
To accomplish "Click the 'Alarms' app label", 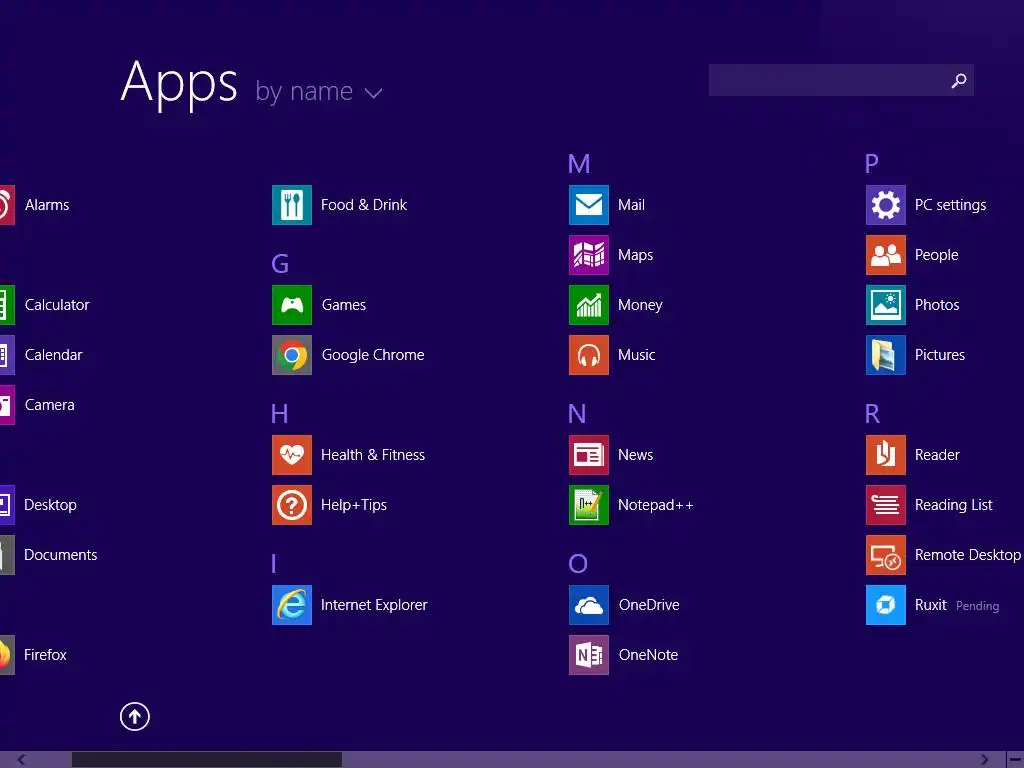I will tap(47, 205).
